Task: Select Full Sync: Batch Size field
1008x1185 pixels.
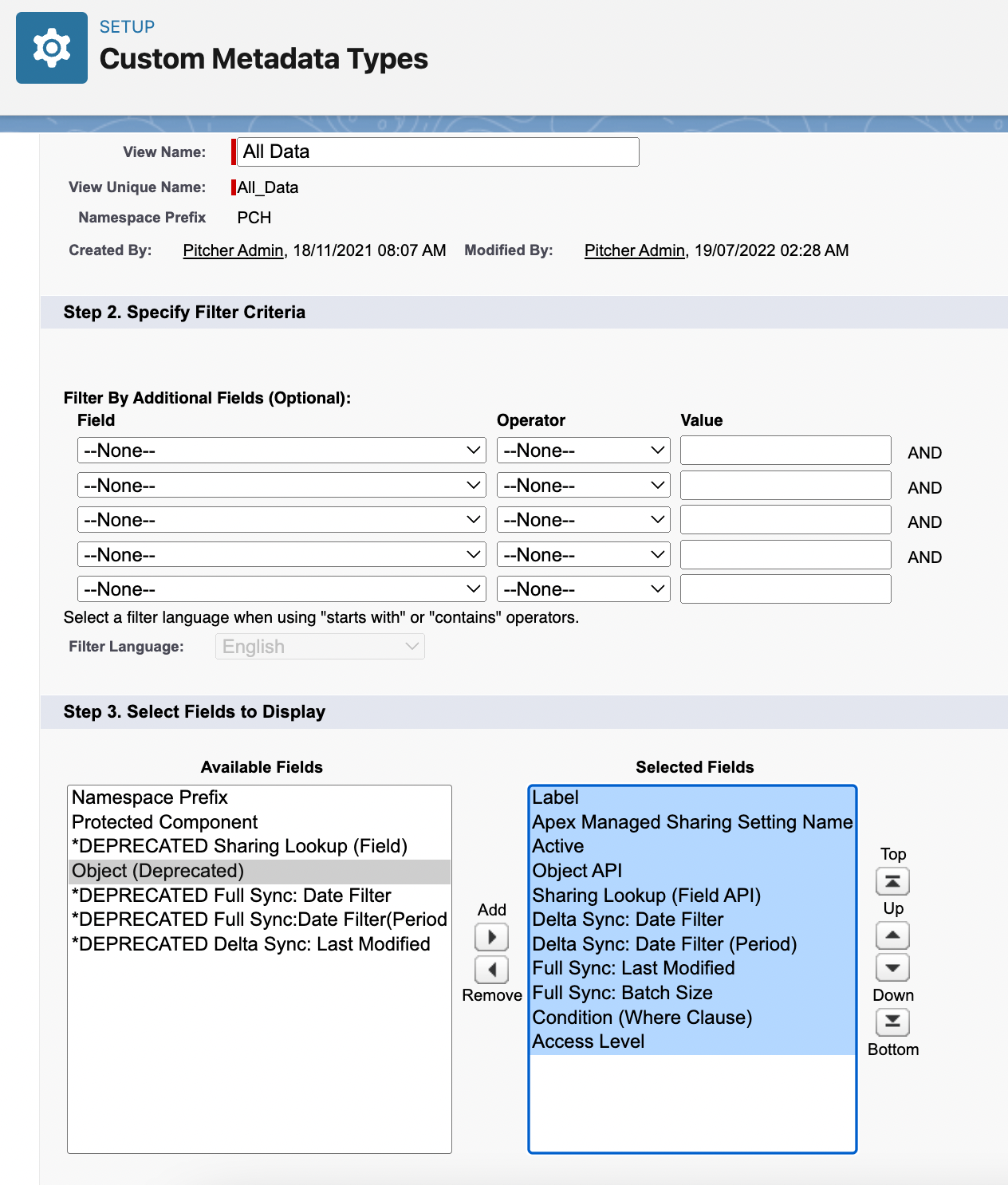Action: click(622, 993)
